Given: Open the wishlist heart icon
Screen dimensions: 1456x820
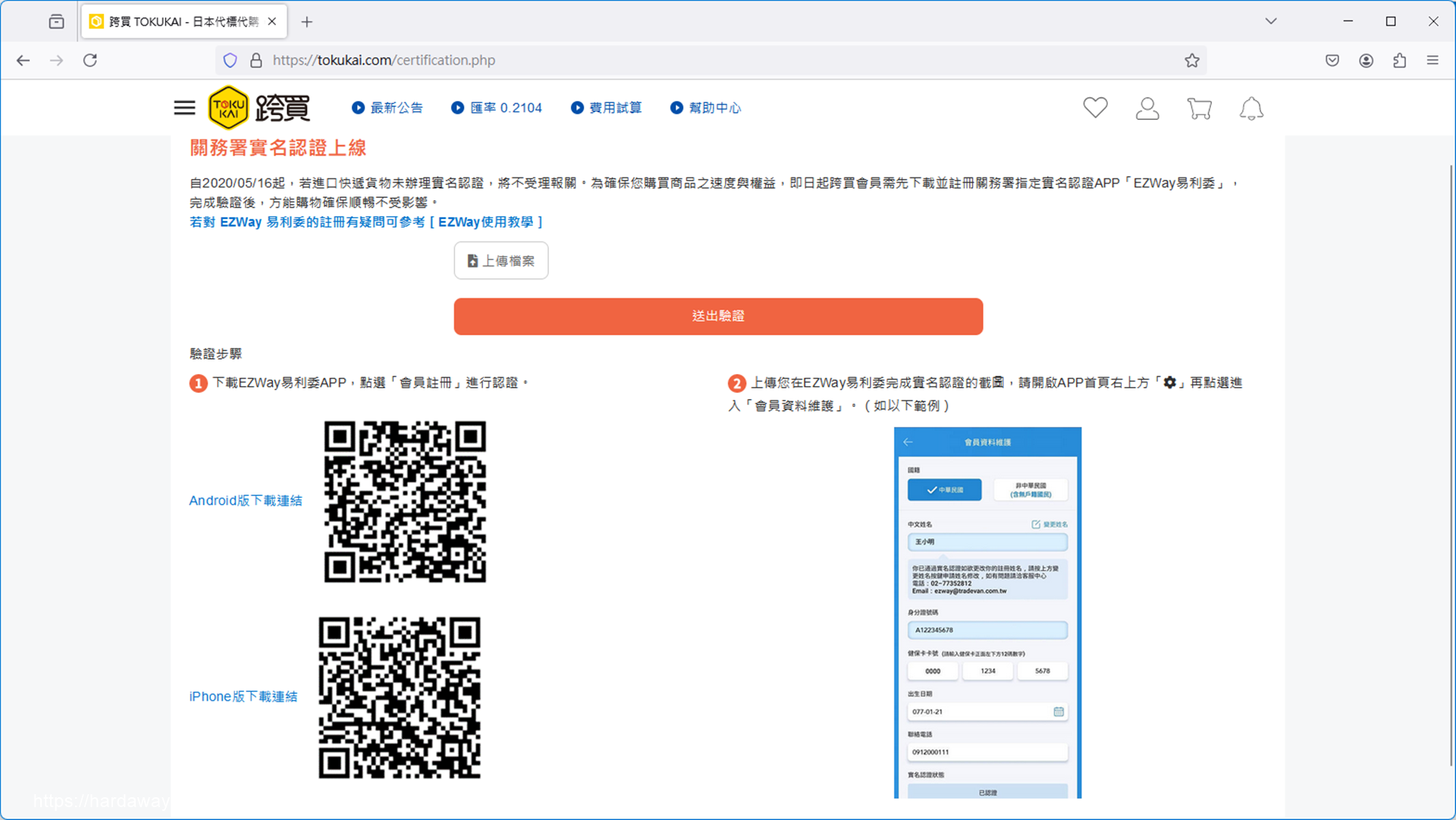Looking at the screenshot, I should click(x=1095, y=108).
